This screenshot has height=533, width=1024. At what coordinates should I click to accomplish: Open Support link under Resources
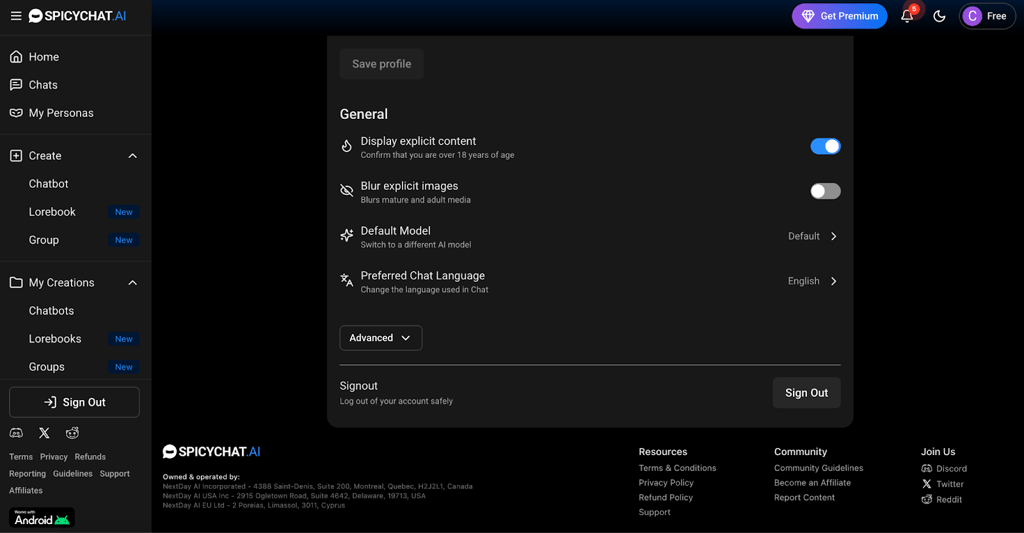pos(654,512)
